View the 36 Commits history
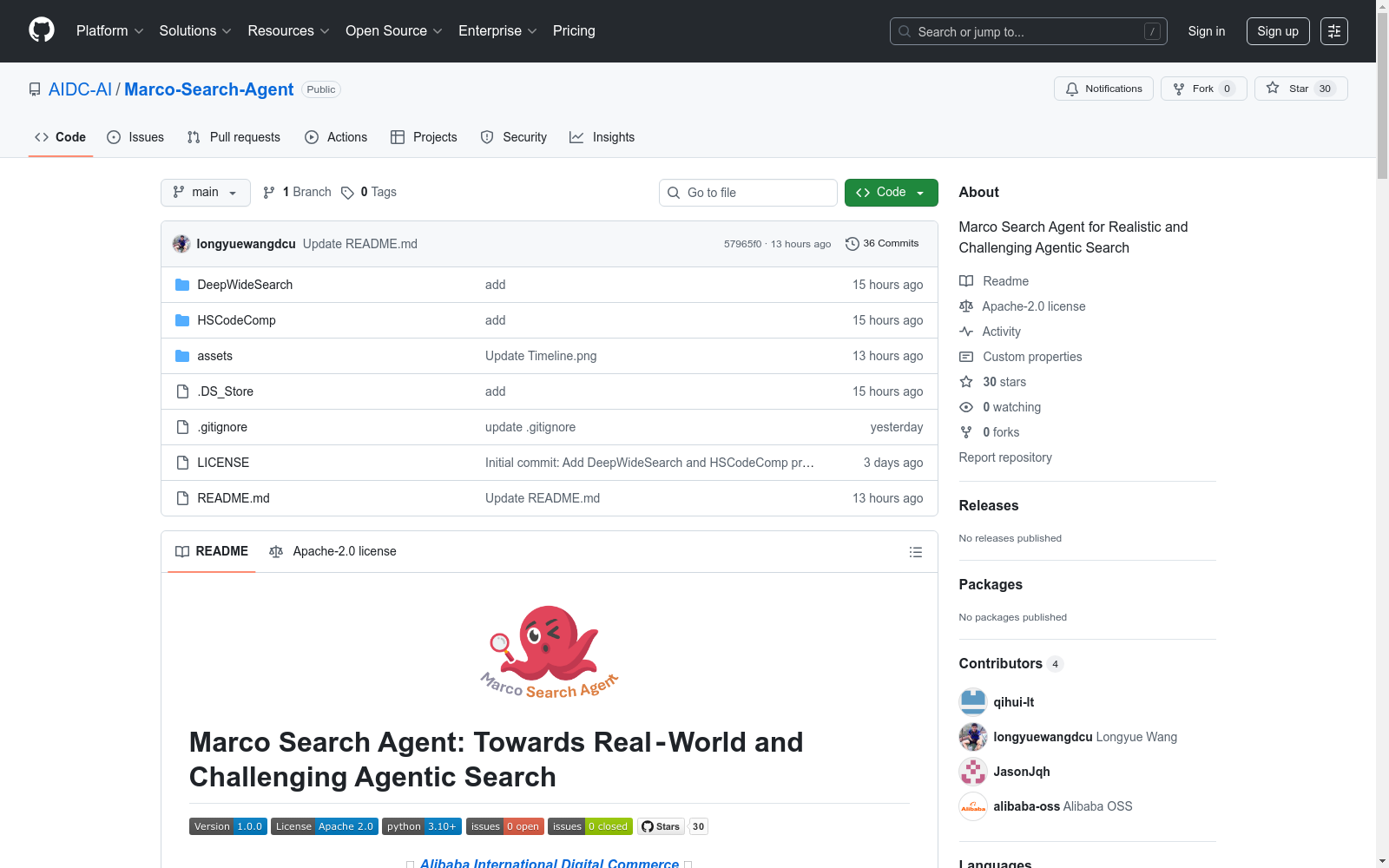The height and width of the screenshot is (868, 1389). pos(882,244)
